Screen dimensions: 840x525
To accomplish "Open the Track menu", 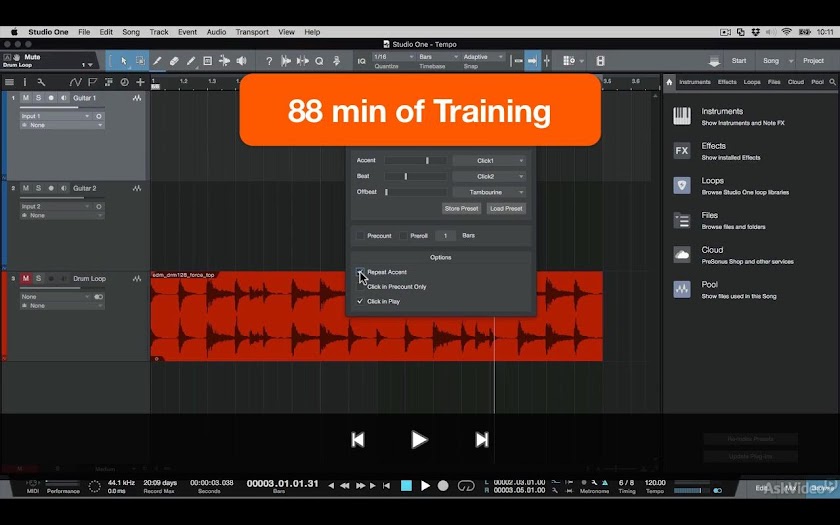I will pyautogui.click(x=159, y=32).
